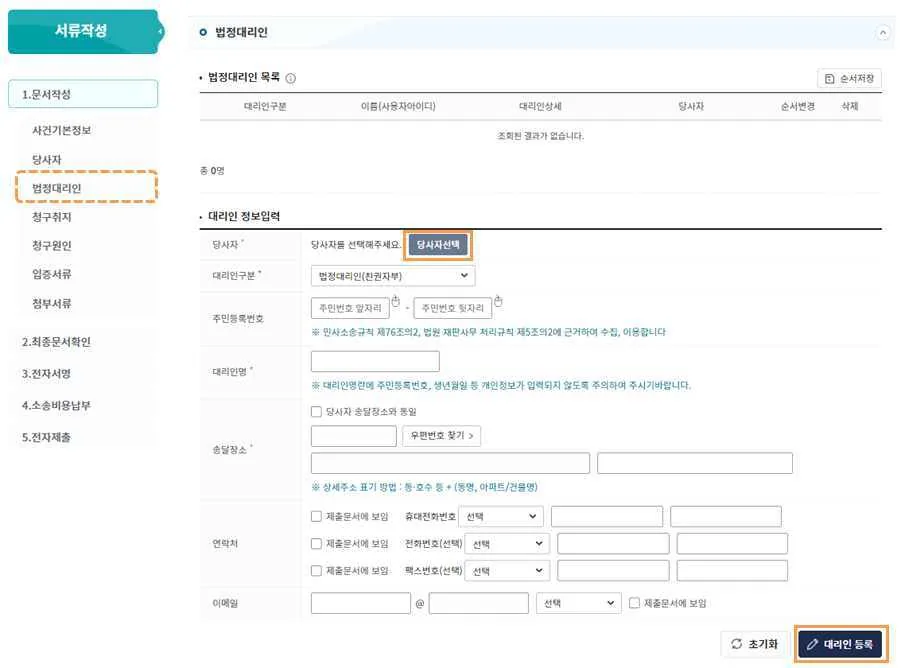Click the virtual keypad icon after 주민번호 앞자리
The image size is (901, 668).
(x=395, y=302)
